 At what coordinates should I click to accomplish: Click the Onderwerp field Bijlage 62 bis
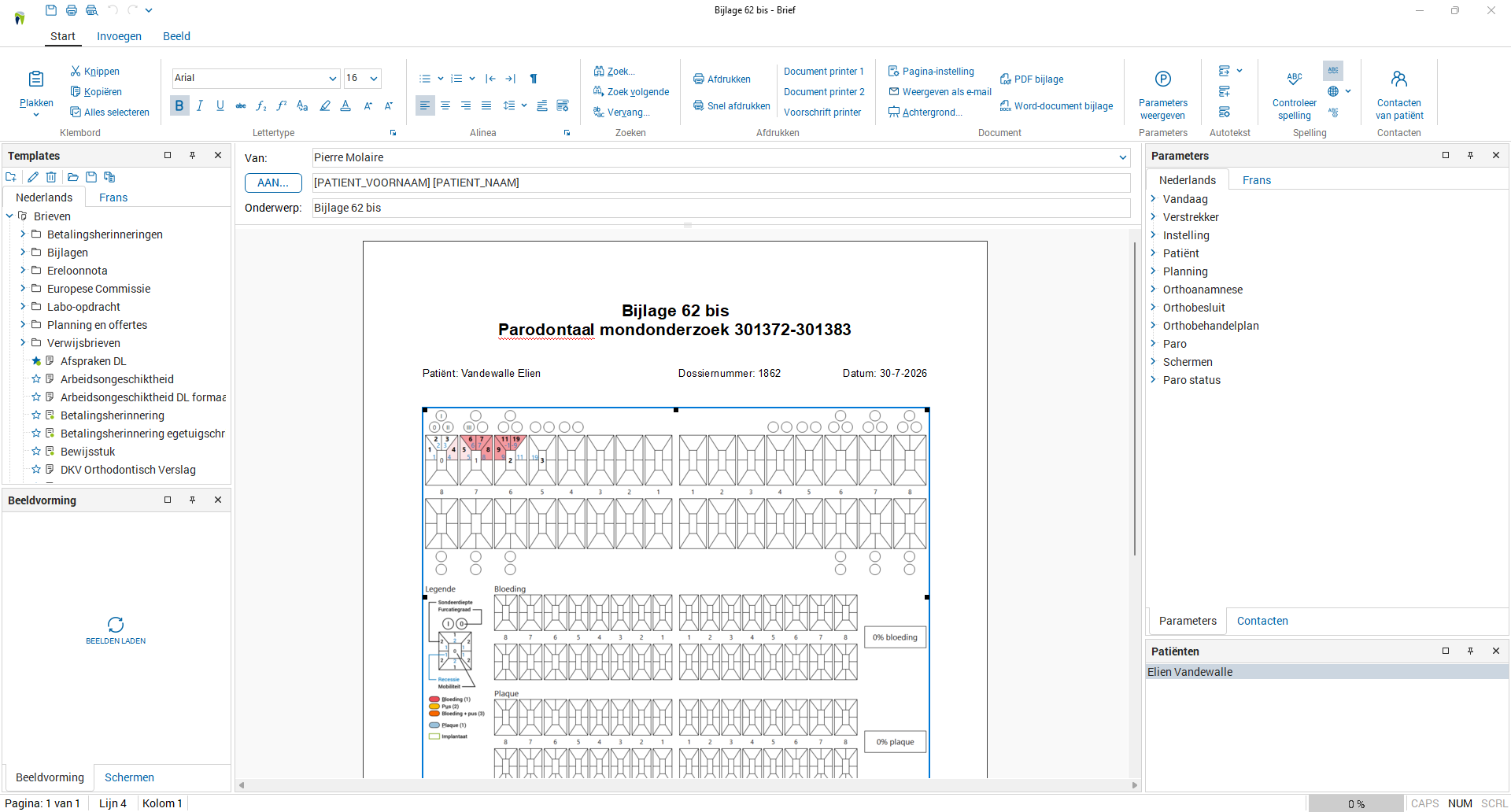click(722, 208)
